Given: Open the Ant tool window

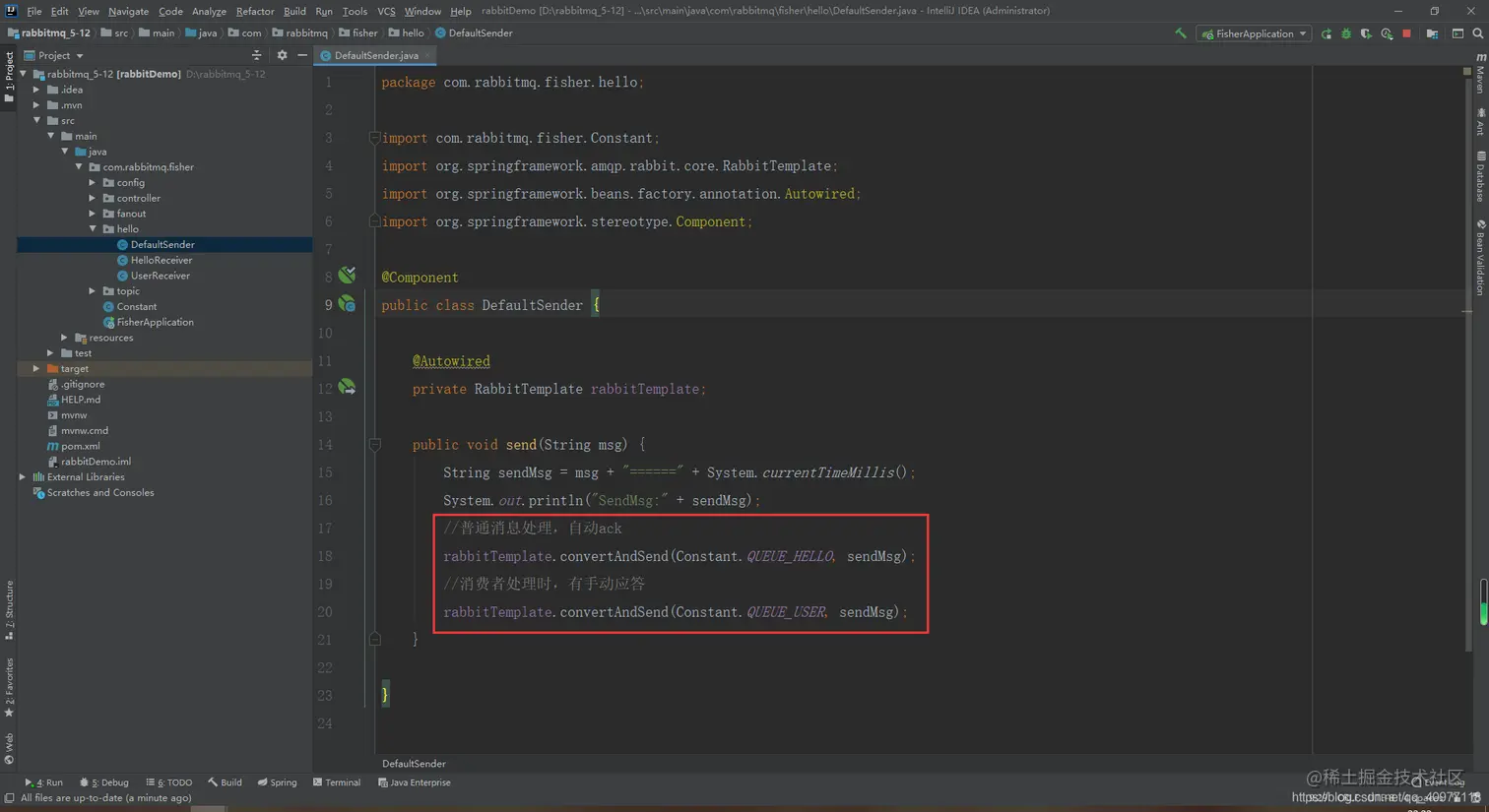Looking at the screenshot, I should (x=1480, y=122).
